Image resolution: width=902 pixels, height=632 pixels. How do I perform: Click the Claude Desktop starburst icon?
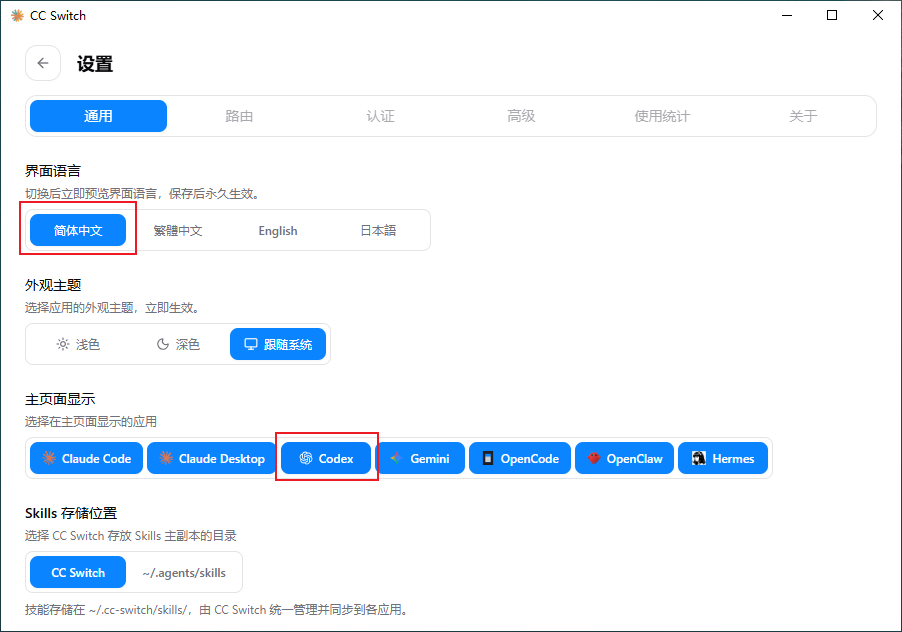[x=166, y=458]
